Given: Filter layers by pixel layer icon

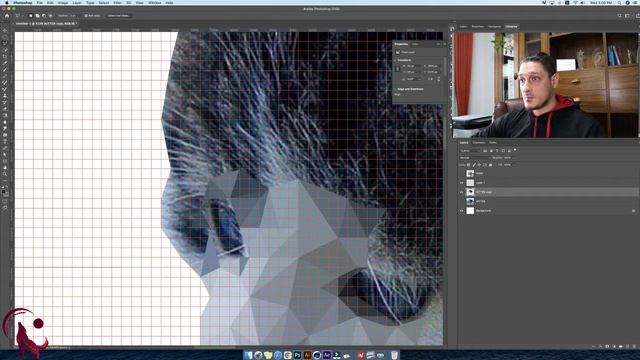Looking at the screenshot, I should tap(485, 151).
